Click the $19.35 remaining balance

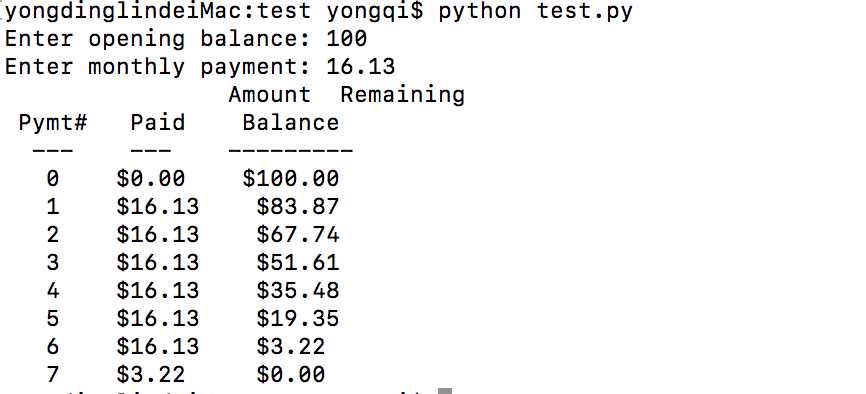tap(297, 319)
